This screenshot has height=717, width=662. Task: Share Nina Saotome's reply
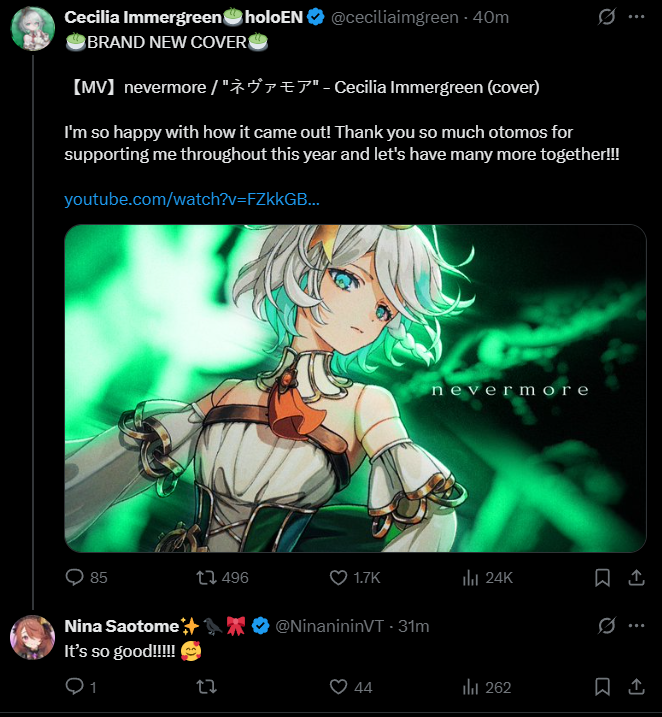coord(636,687)
